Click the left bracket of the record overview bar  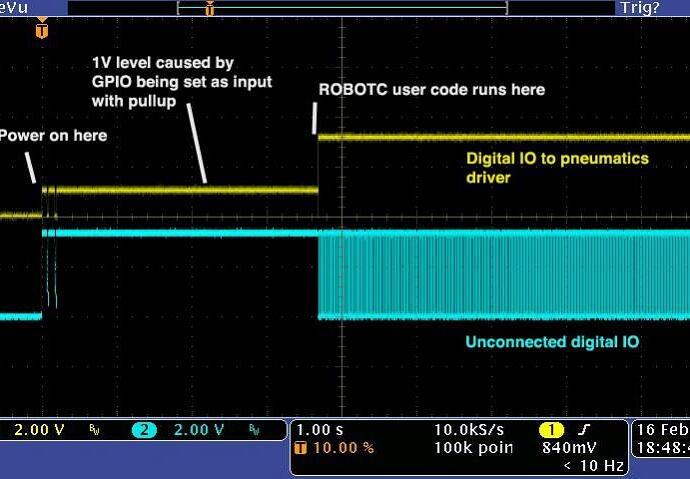[179, 8]
